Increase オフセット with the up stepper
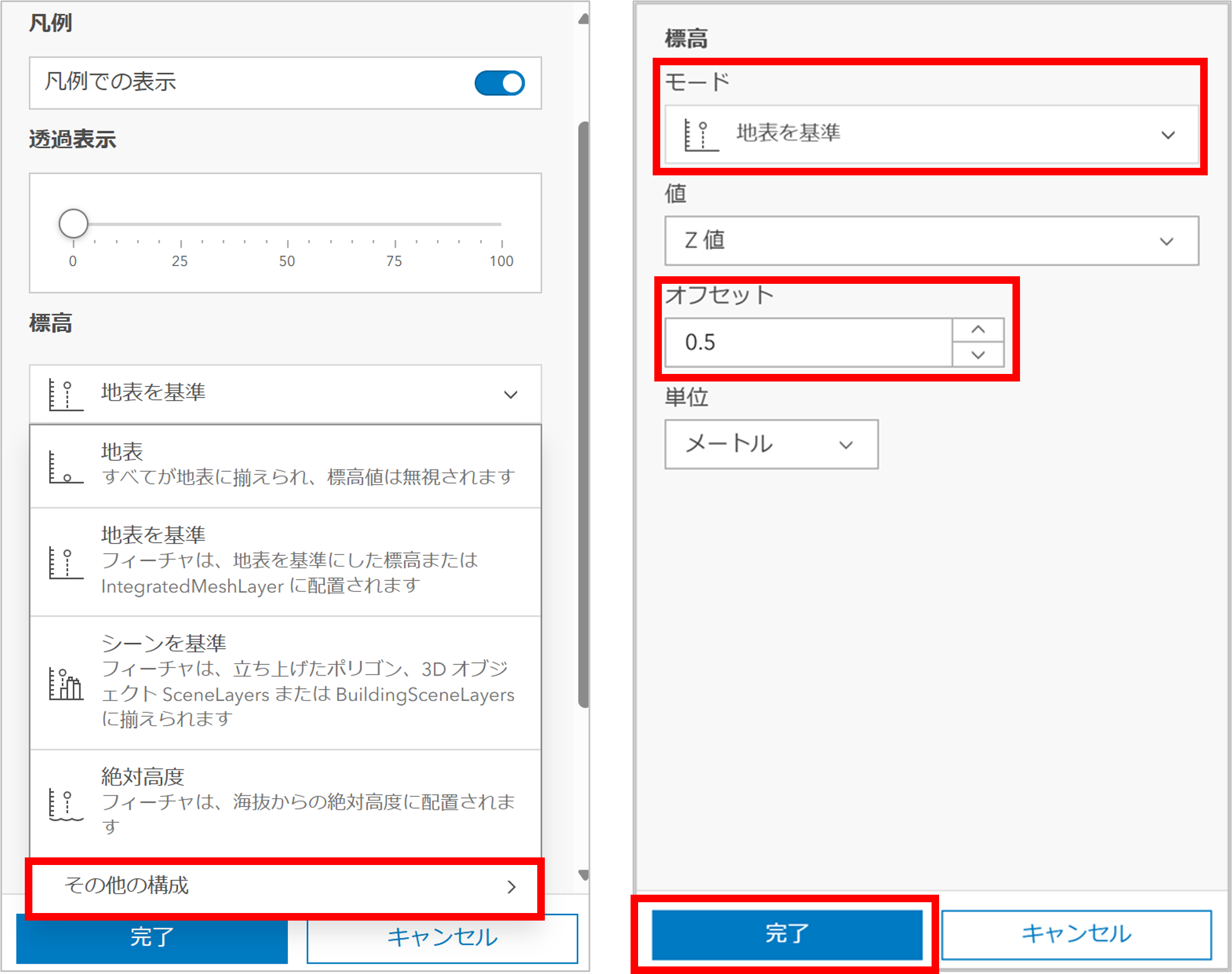This screenshot has width=1232, height=974. tap(978, 330)
